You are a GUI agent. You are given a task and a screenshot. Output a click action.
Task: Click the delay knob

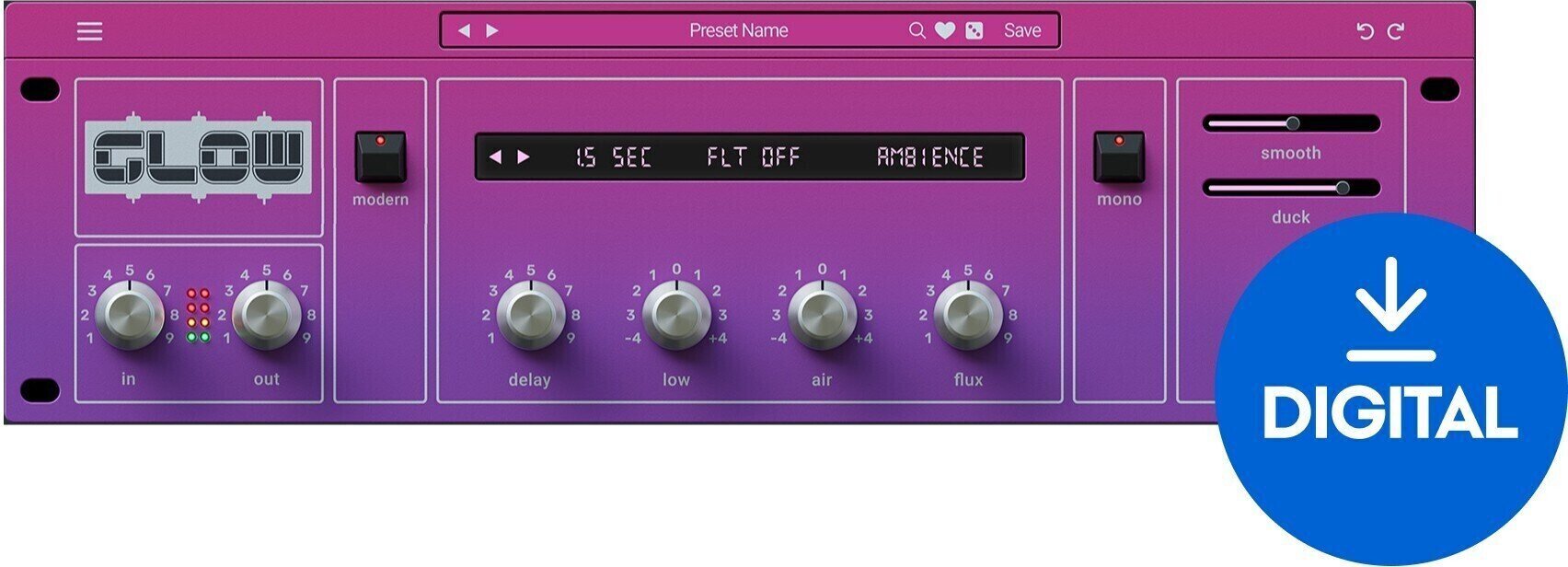[530, 316]
